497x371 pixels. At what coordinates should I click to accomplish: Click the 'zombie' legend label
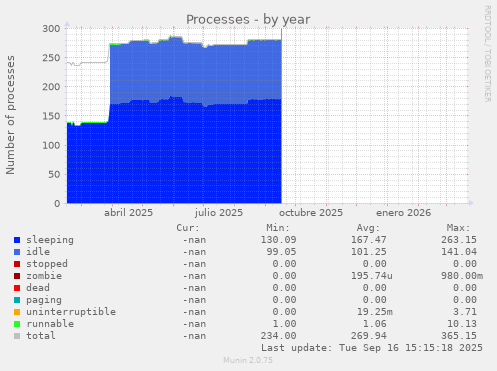pos(44,276)
